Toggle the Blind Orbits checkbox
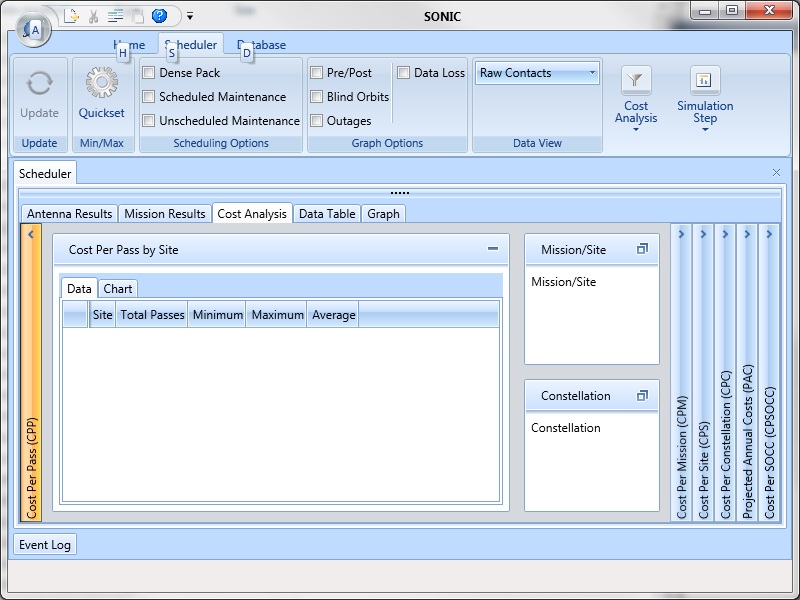The width and height of the screenshot is (800, 600). (316, 96)
